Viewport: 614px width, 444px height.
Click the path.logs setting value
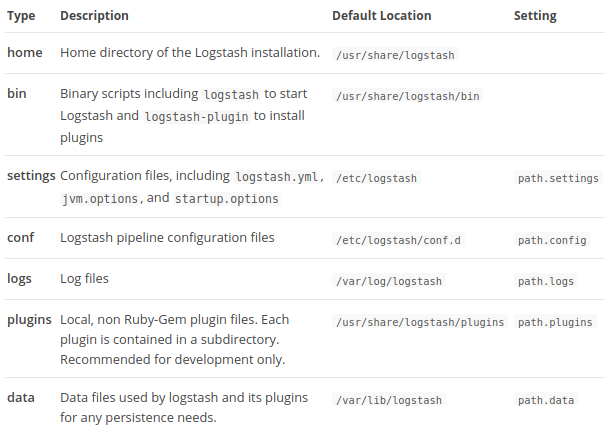point(546,282)
